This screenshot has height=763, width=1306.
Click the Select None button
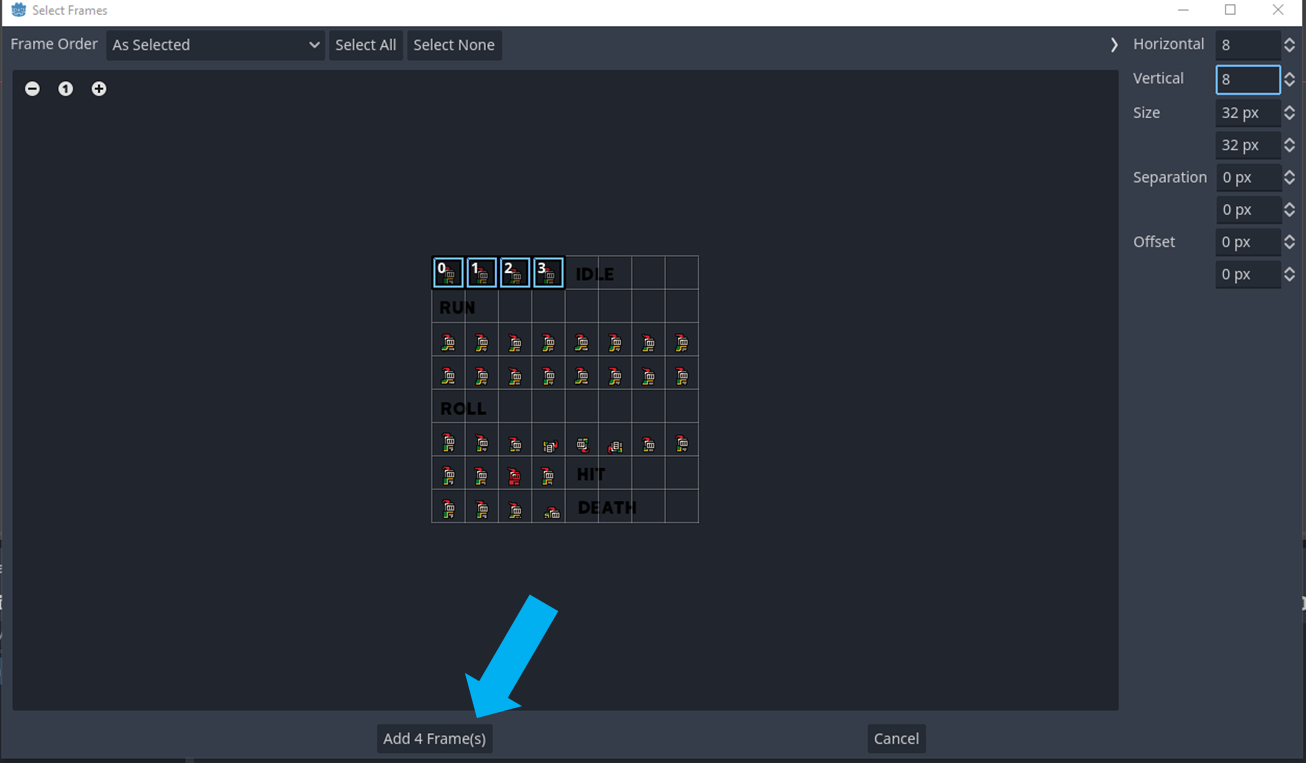[454, 45]
